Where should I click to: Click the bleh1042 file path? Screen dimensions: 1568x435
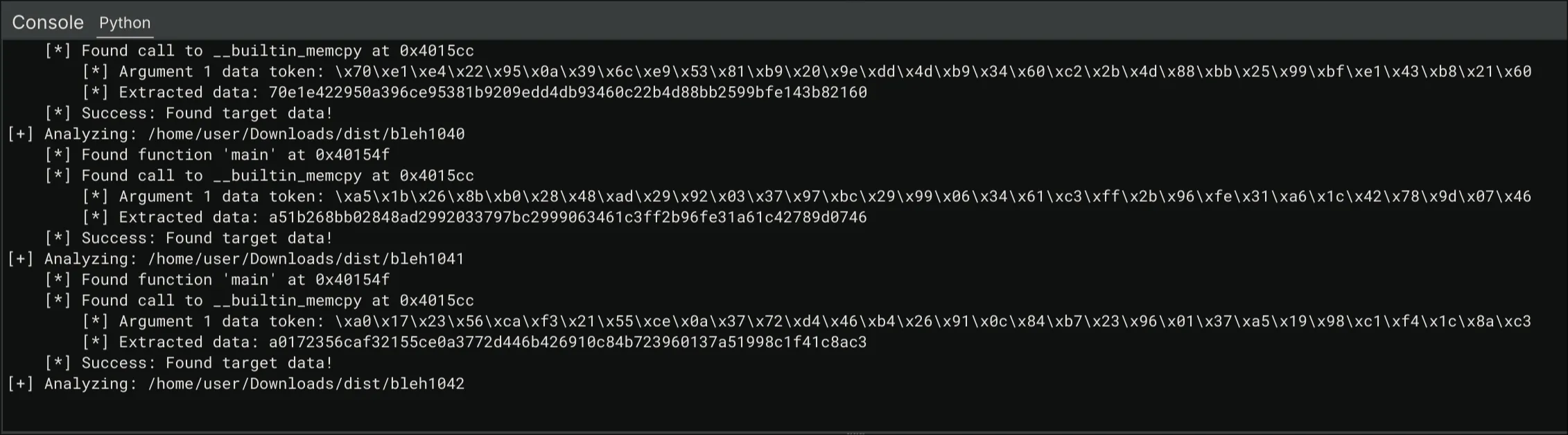click(x=306, y=384)
